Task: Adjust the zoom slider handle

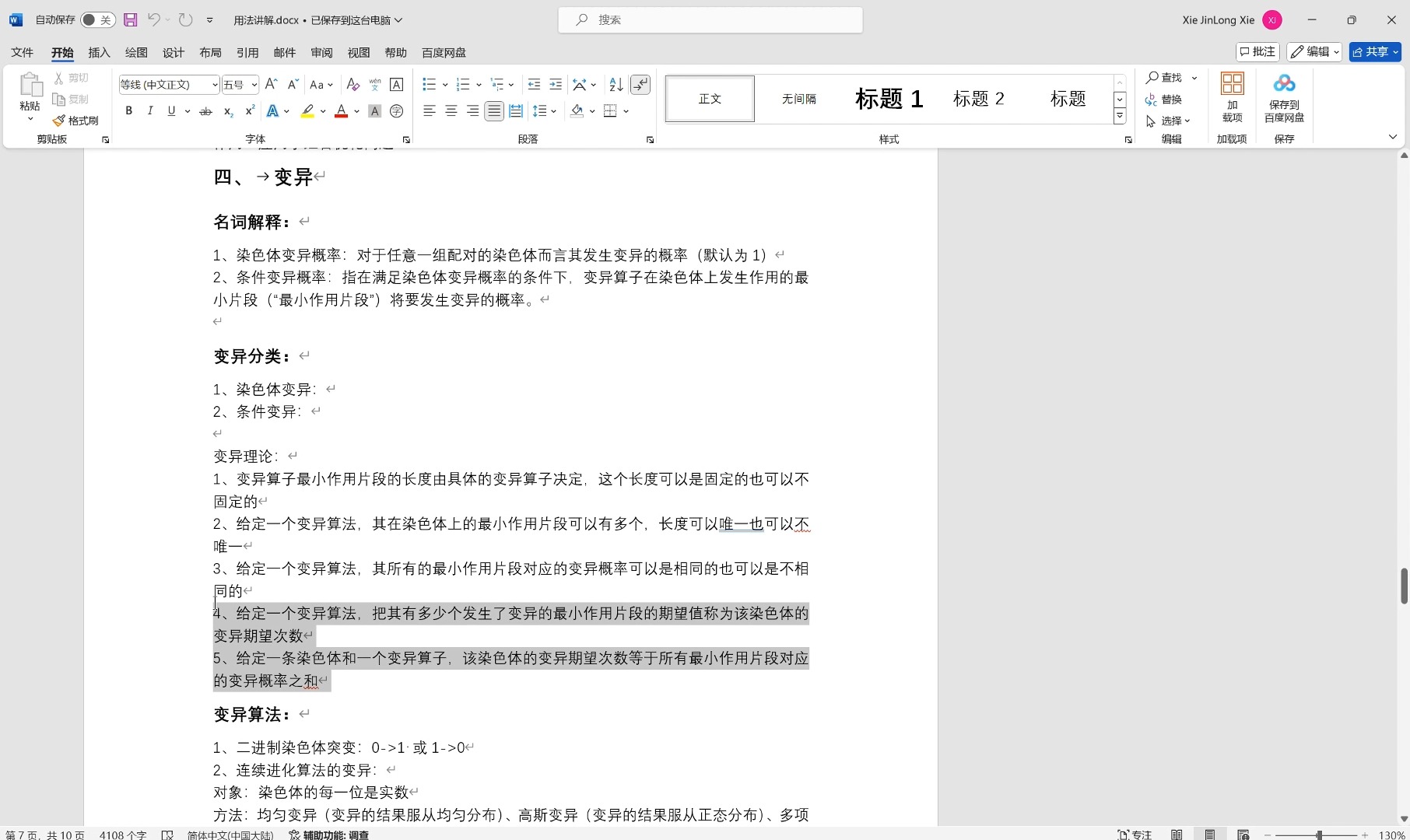Action: coord(1319,835)
